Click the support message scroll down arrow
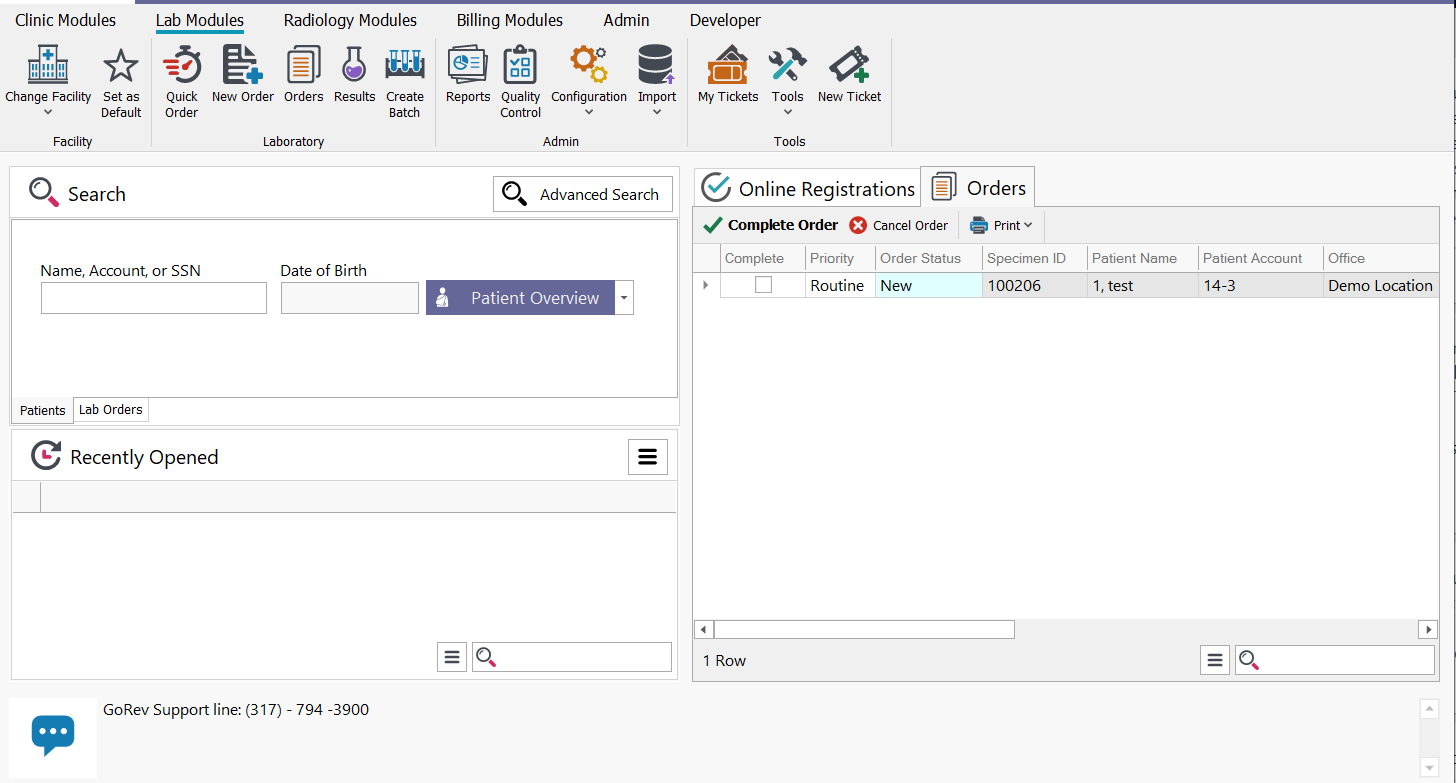 tap(1428, 767)
